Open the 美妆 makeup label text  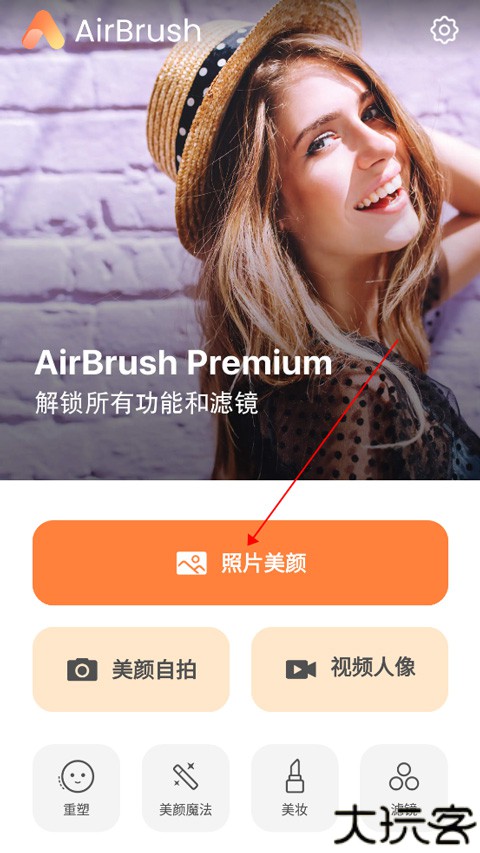point(294,810)
